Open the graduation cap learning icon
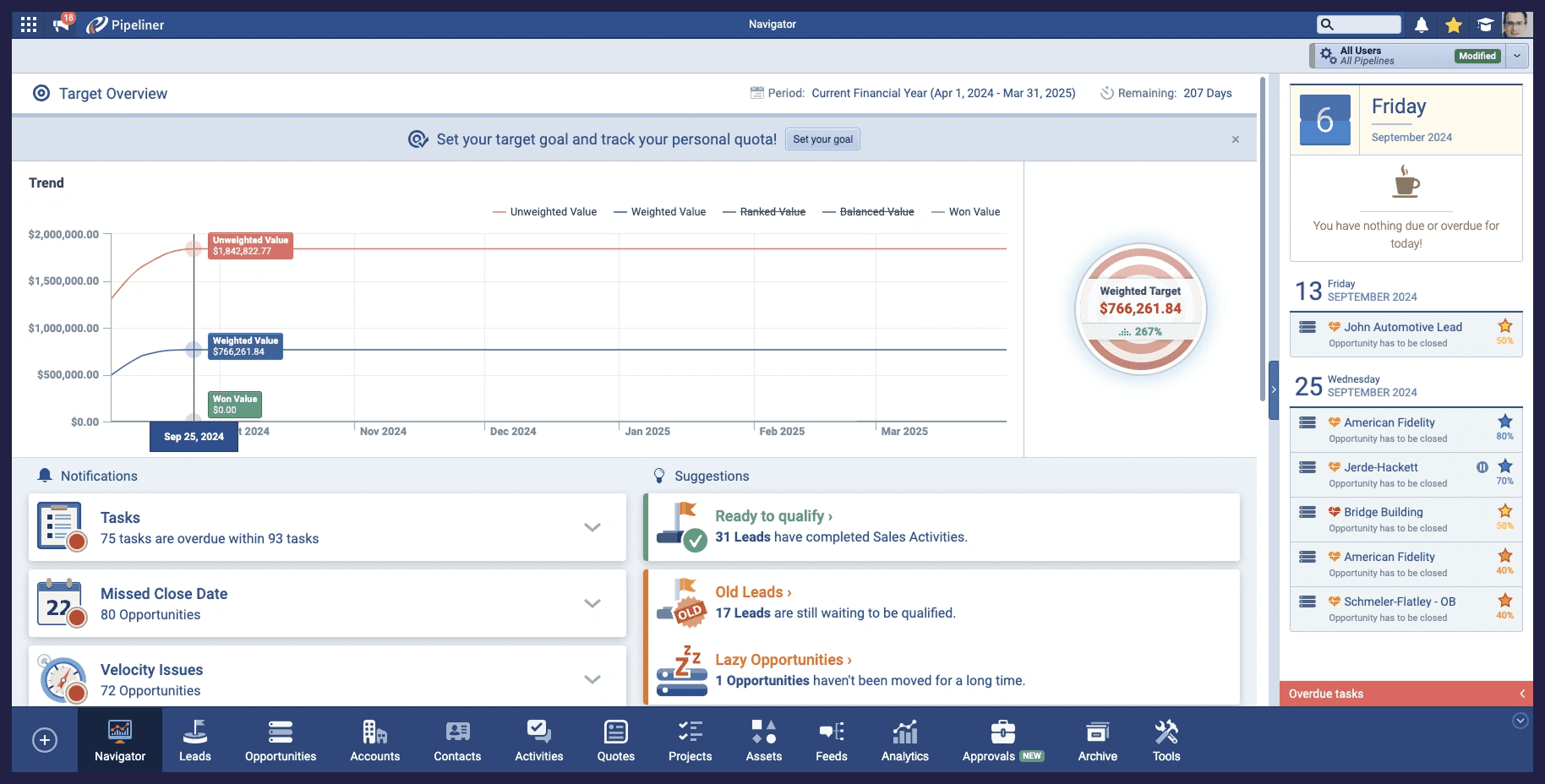This screenshot has height=784, width=1545. (1485, 24)
